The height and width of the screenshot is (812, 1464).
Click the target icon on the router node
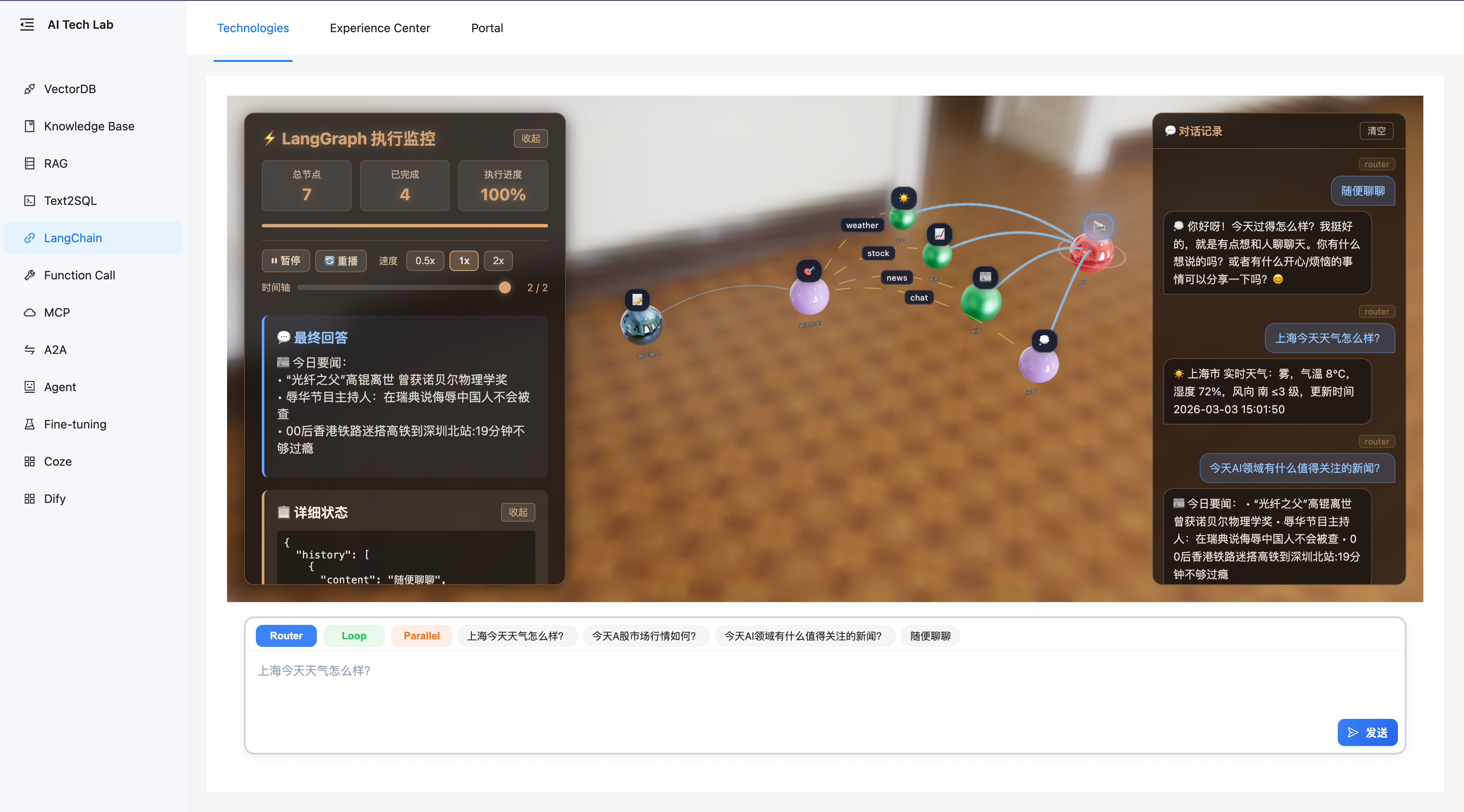(x=809, y=271)
